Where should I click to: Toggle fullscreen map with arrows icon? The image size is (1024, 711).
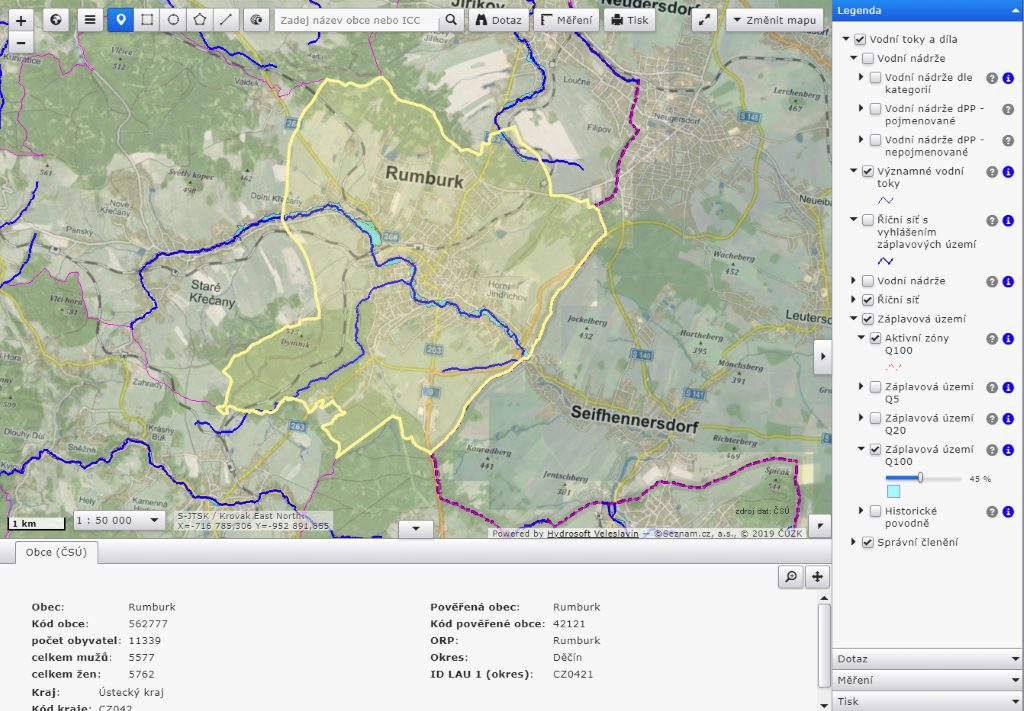pyautogui.click(x=704, y=20)
